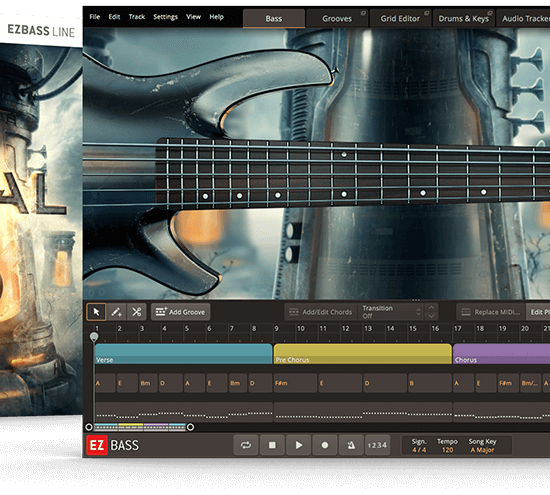
Task: Start recording with the record button
Action: [x=325, y=445]
